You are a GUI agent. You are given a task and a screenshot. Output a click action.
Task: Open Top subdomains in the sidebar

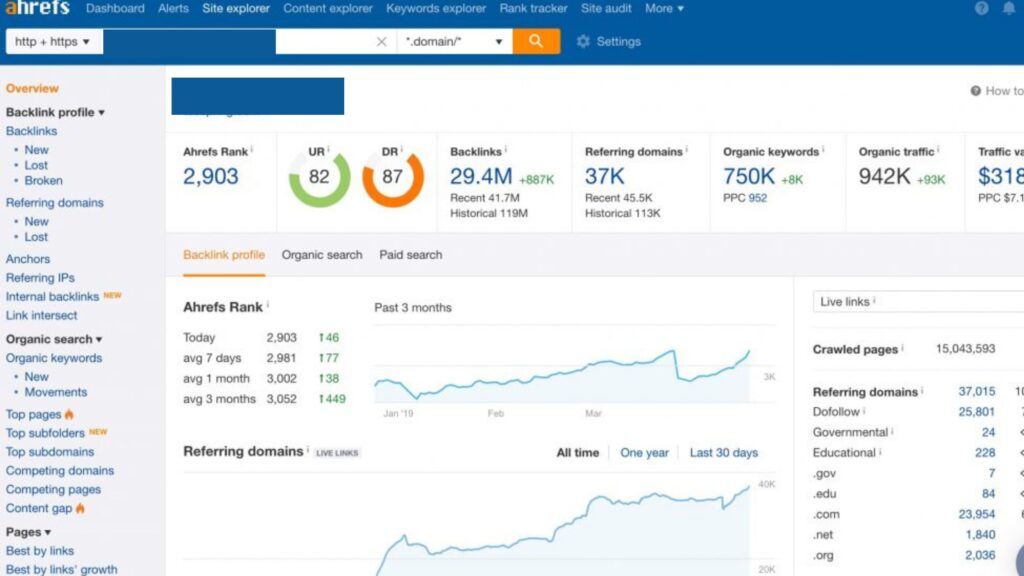tap(50, 452)
